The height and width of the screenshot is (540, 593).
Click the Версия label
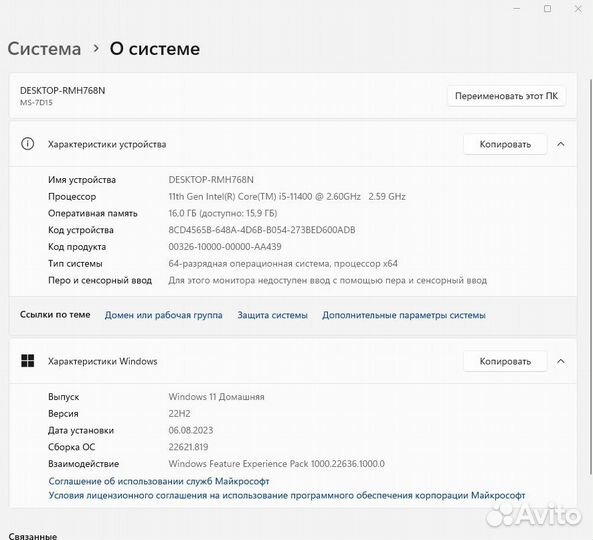point(63,413)
